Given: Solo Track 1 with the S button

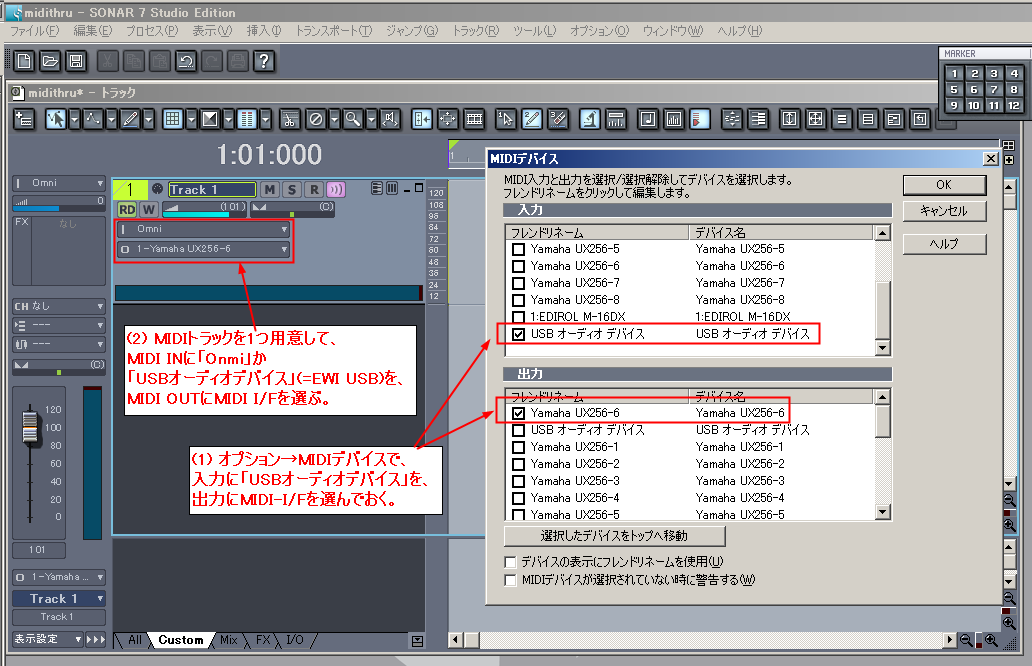Looking at the screenshot, I should [x=292, y=190].
